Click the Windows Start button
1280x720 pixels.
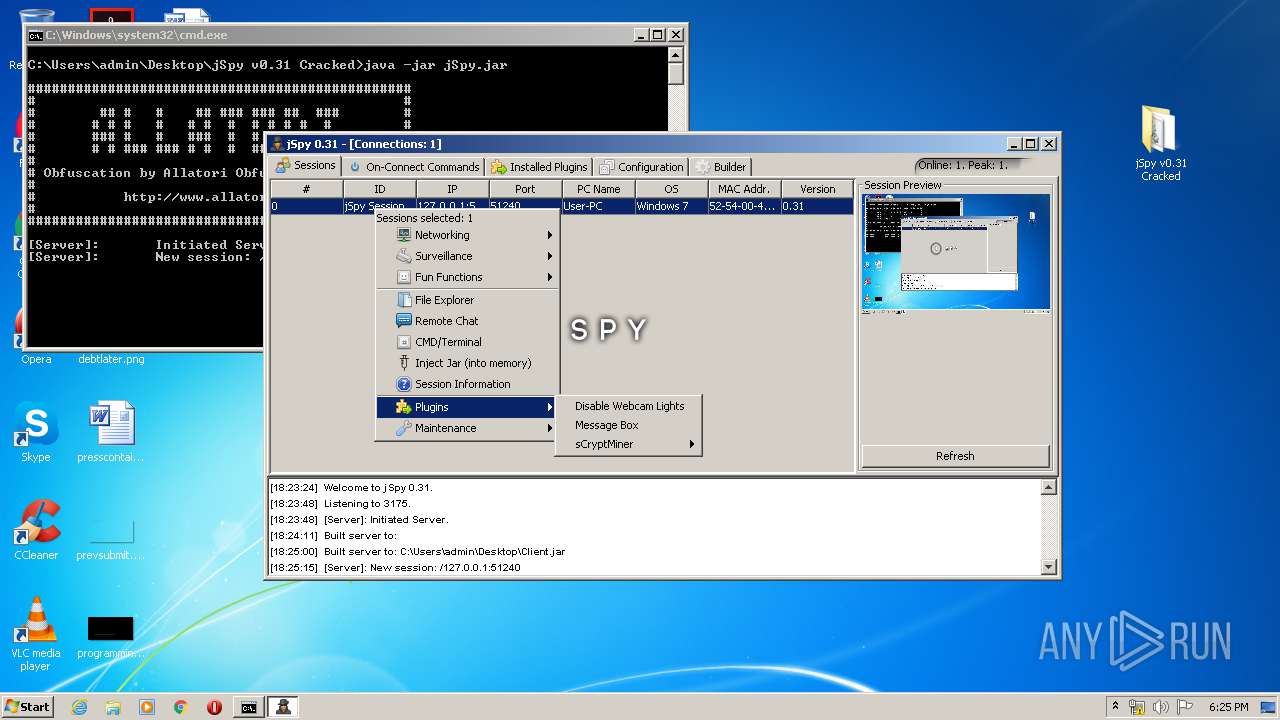27,706
